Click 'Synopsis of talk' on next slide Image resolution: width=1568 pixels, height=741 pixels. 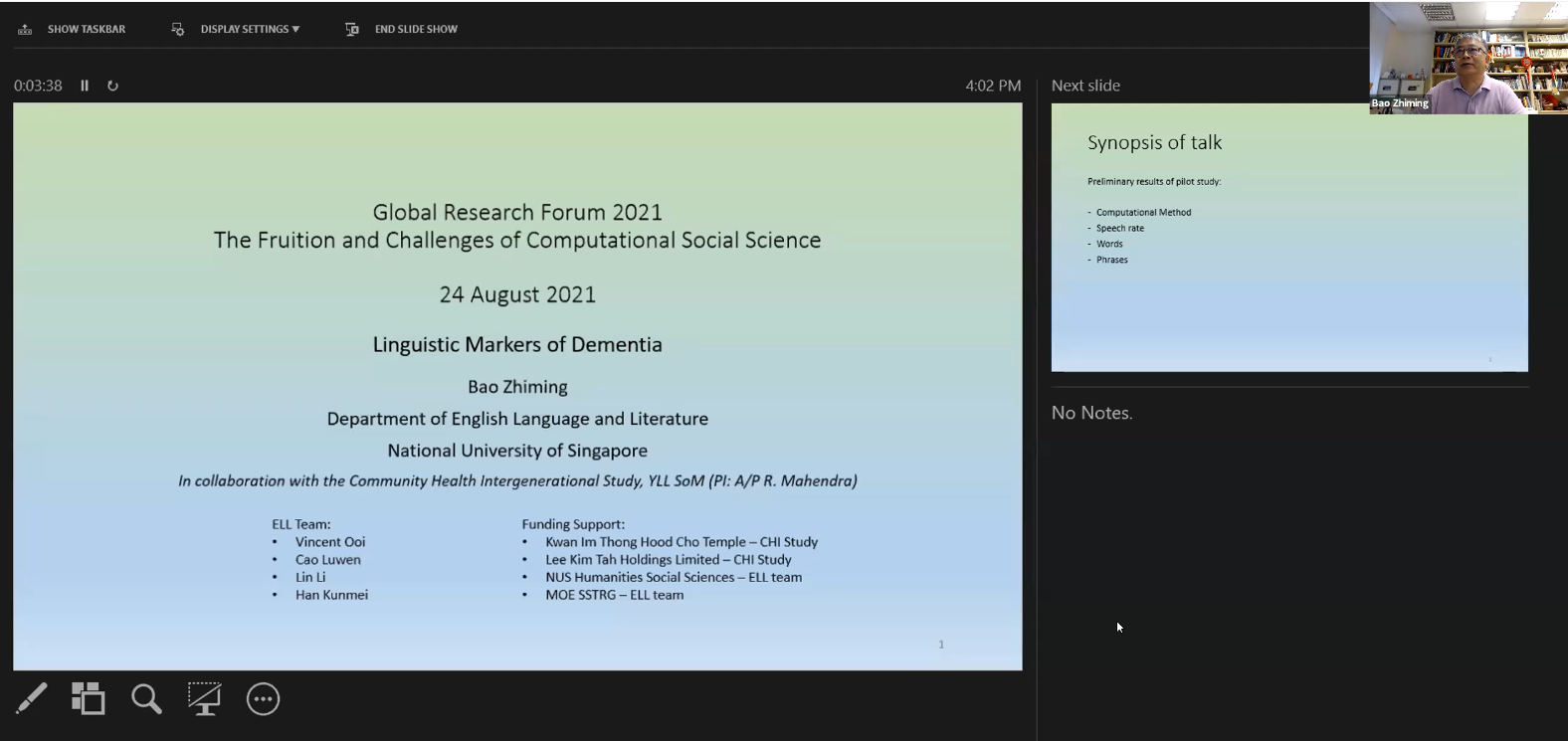[x=1154, y=142]
